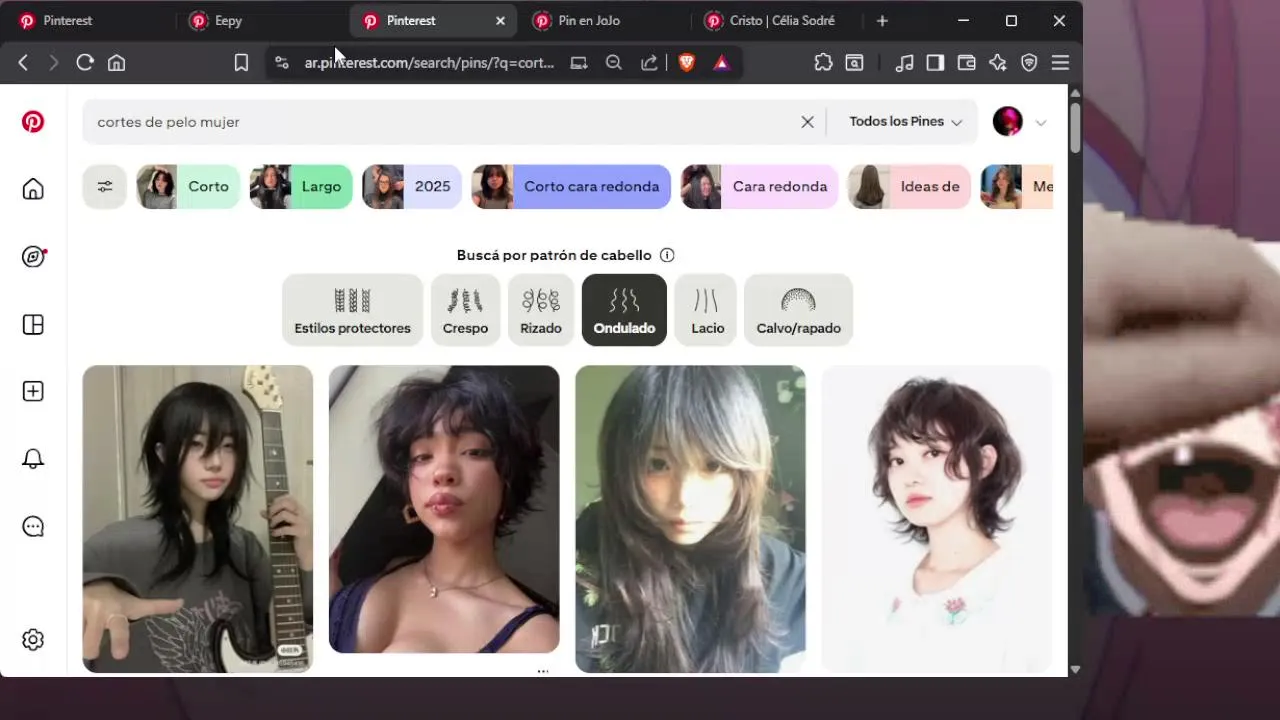1280x720 pixels.
Task: Click the Brave Rewards triangle icon
Action: pyautogui.click(x=721, y=63)
